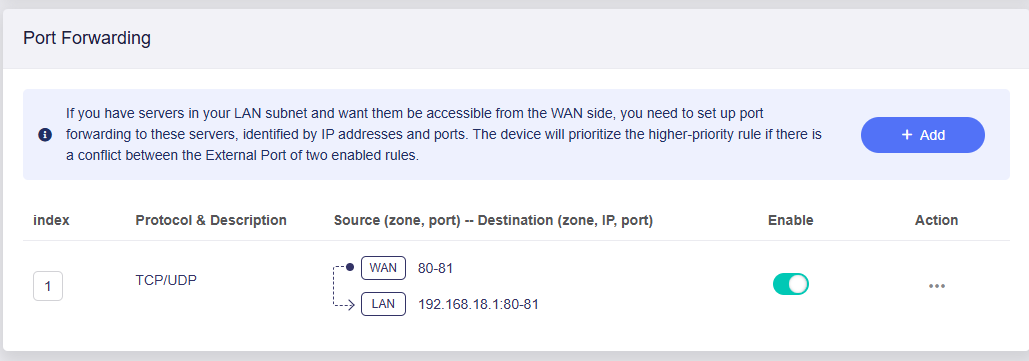Click the port forwarding help description text
Screen dimensions: 1029x361
(x=444, y=135)
